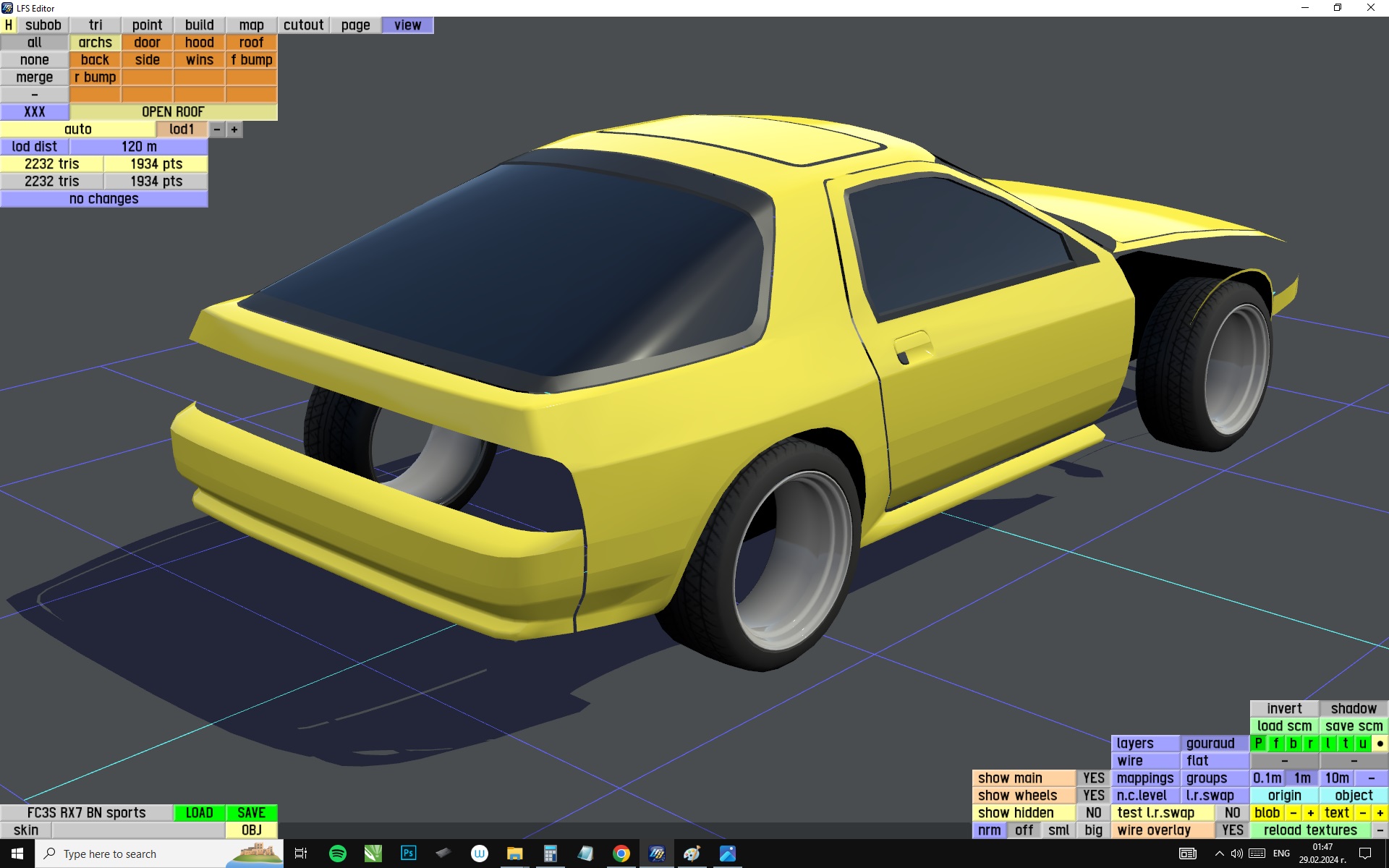Select the orange hood subobject cell
1389x868 pixels.
[x=199, y=43]
